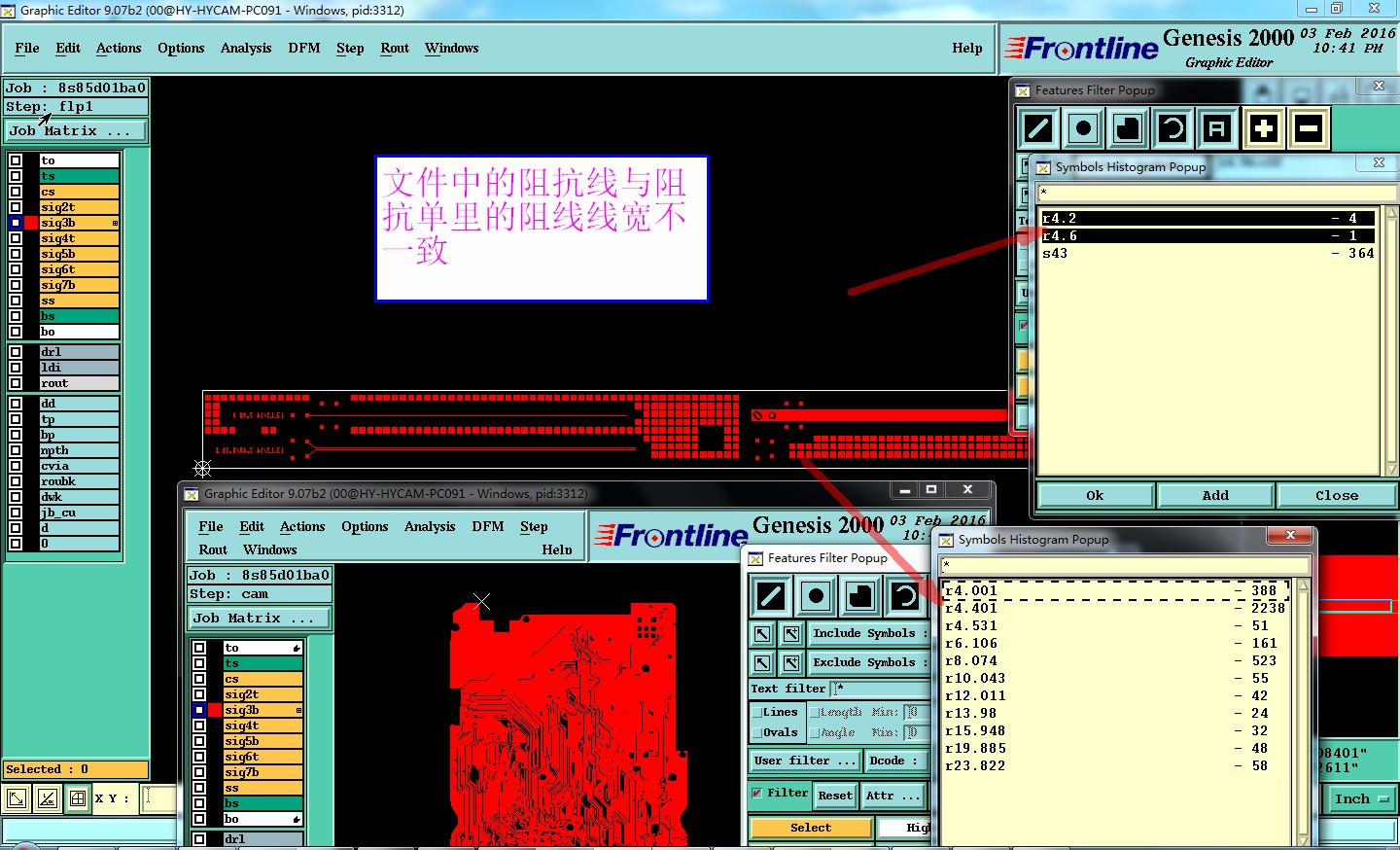1400x850 pixels.
Task: Click the minus polarity icon in top Features Filter
Action: tap(1309, 128)
